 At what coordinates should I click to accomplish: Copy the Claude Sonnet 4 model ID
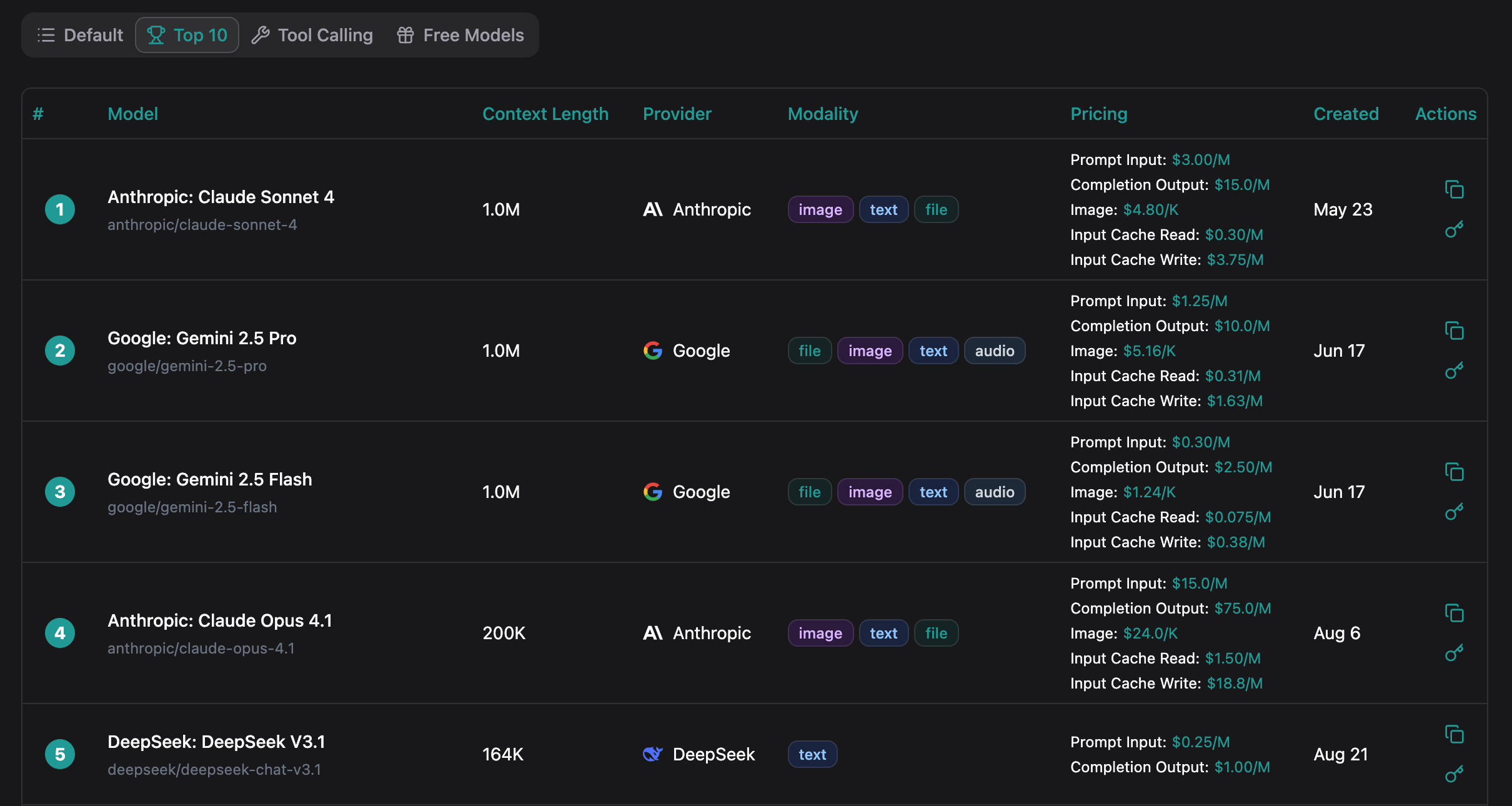tap(1454, 189)
